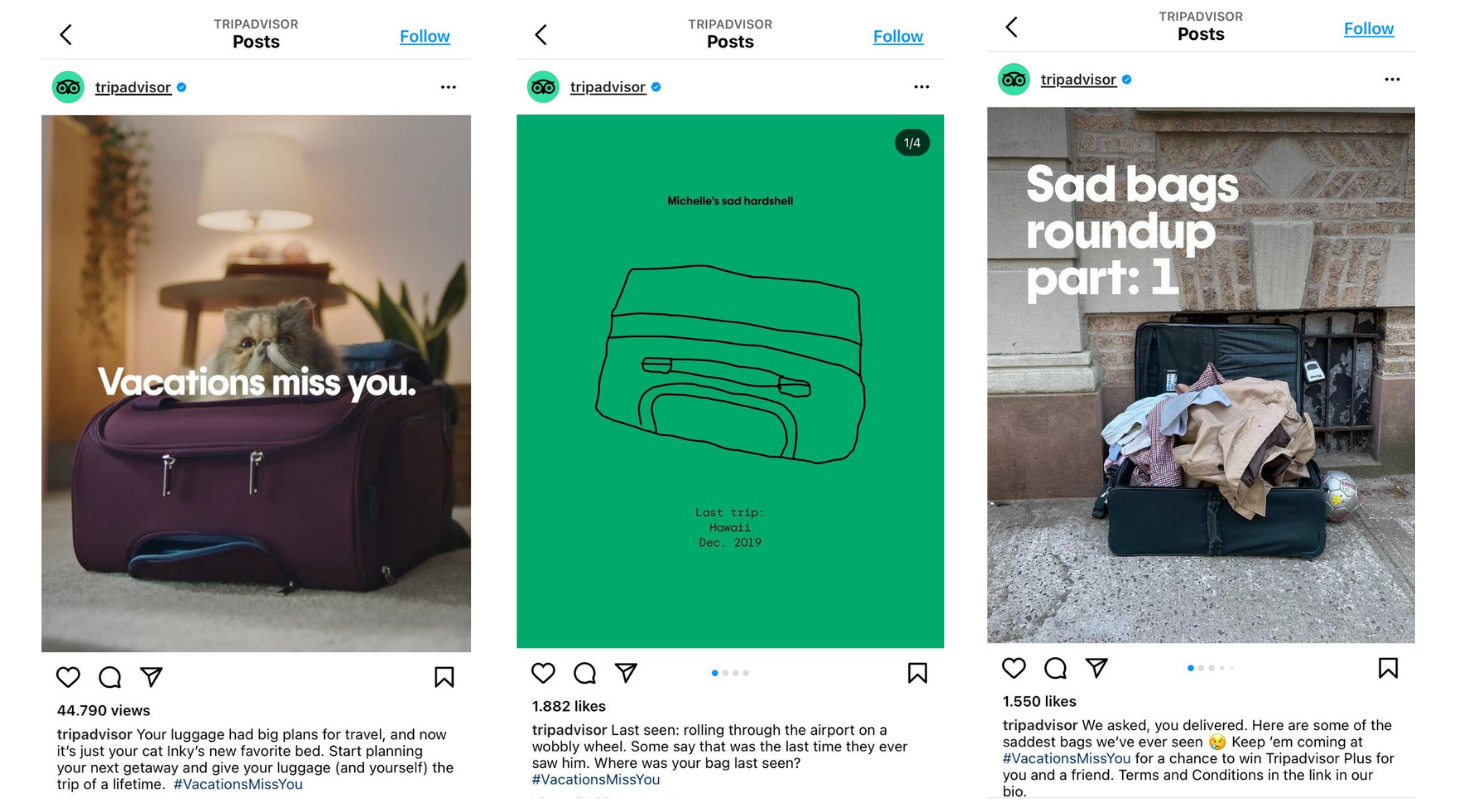Open comments on the green hardshell post
The width and height of the screenshot is (1460, 800).
tap(585, 673)
